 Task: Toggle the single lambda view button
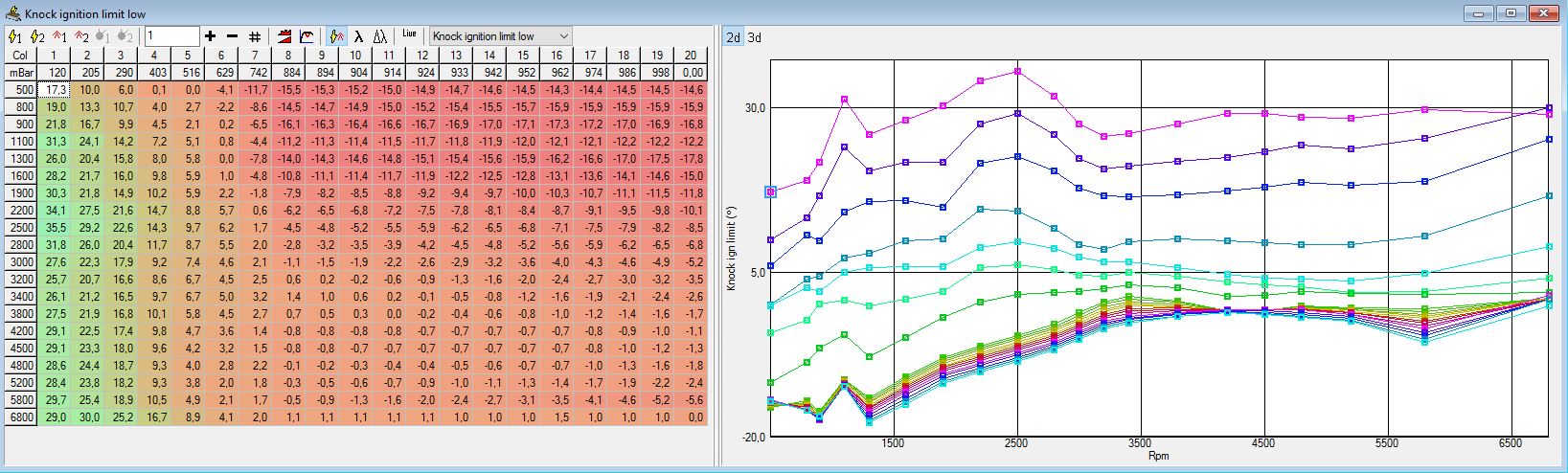tap(358, 36)
